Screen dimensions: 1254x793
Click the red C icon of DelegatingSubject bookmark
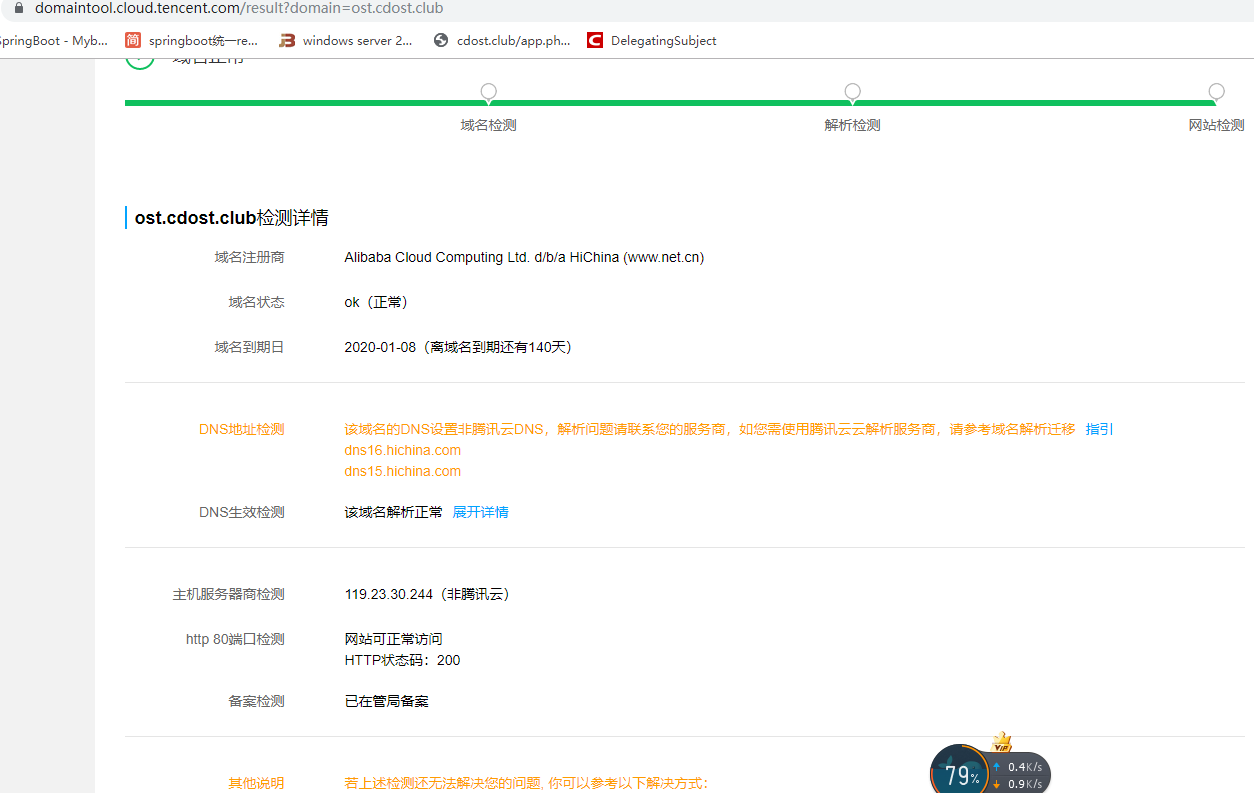click(595, 41)
